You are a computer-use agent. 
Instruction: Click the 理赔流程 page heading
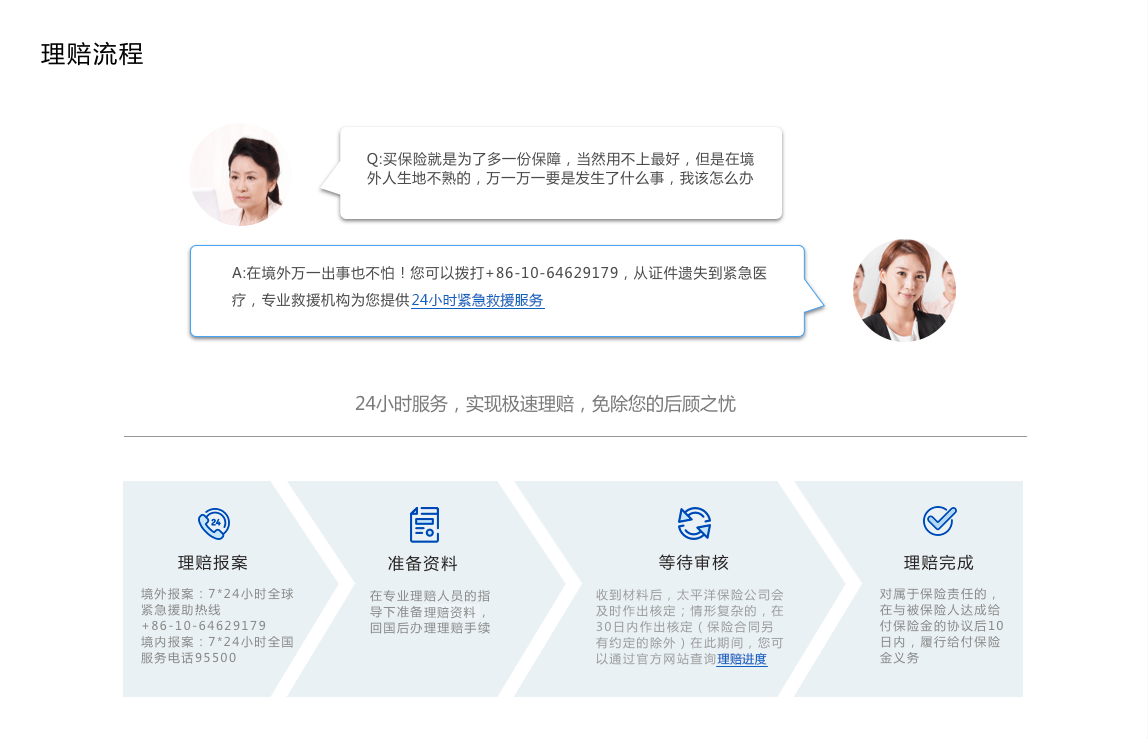[x=92, y=54]
